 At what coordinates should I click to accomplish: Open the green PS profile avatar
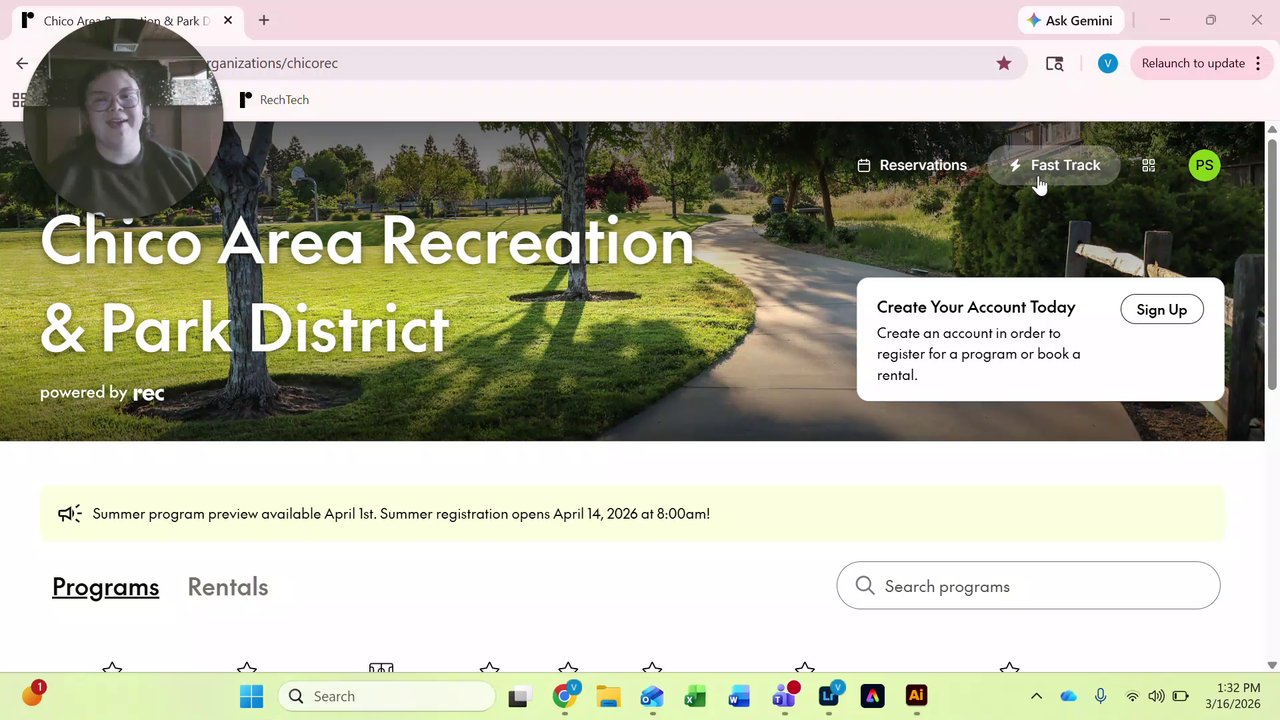coord(1204,165)
